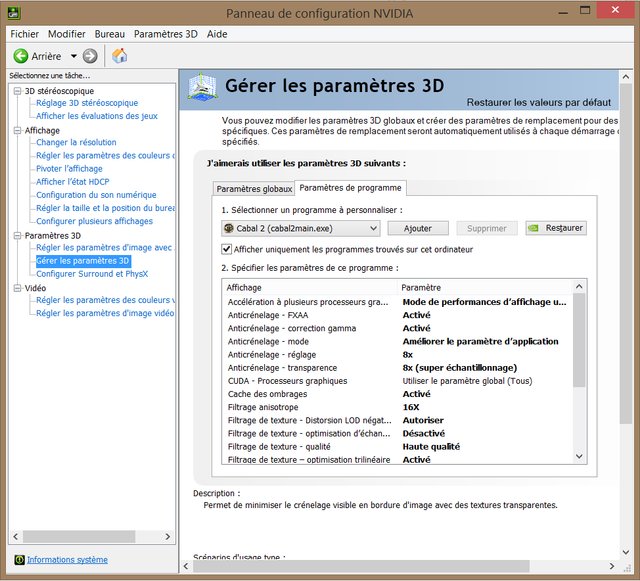Select the Paramètres de programme tab
This screenshot has width=640, height=581.
pyautogui.click(x=350, y=188)
